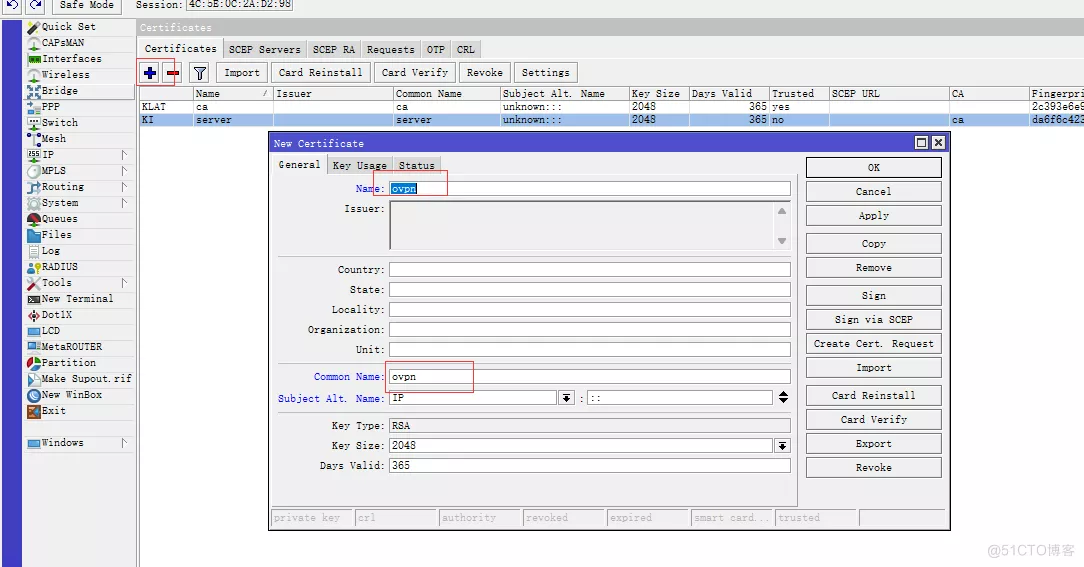
Task: Click the blue plus add certificate icon
Action: pyautogui.click(x=150, y=72)
